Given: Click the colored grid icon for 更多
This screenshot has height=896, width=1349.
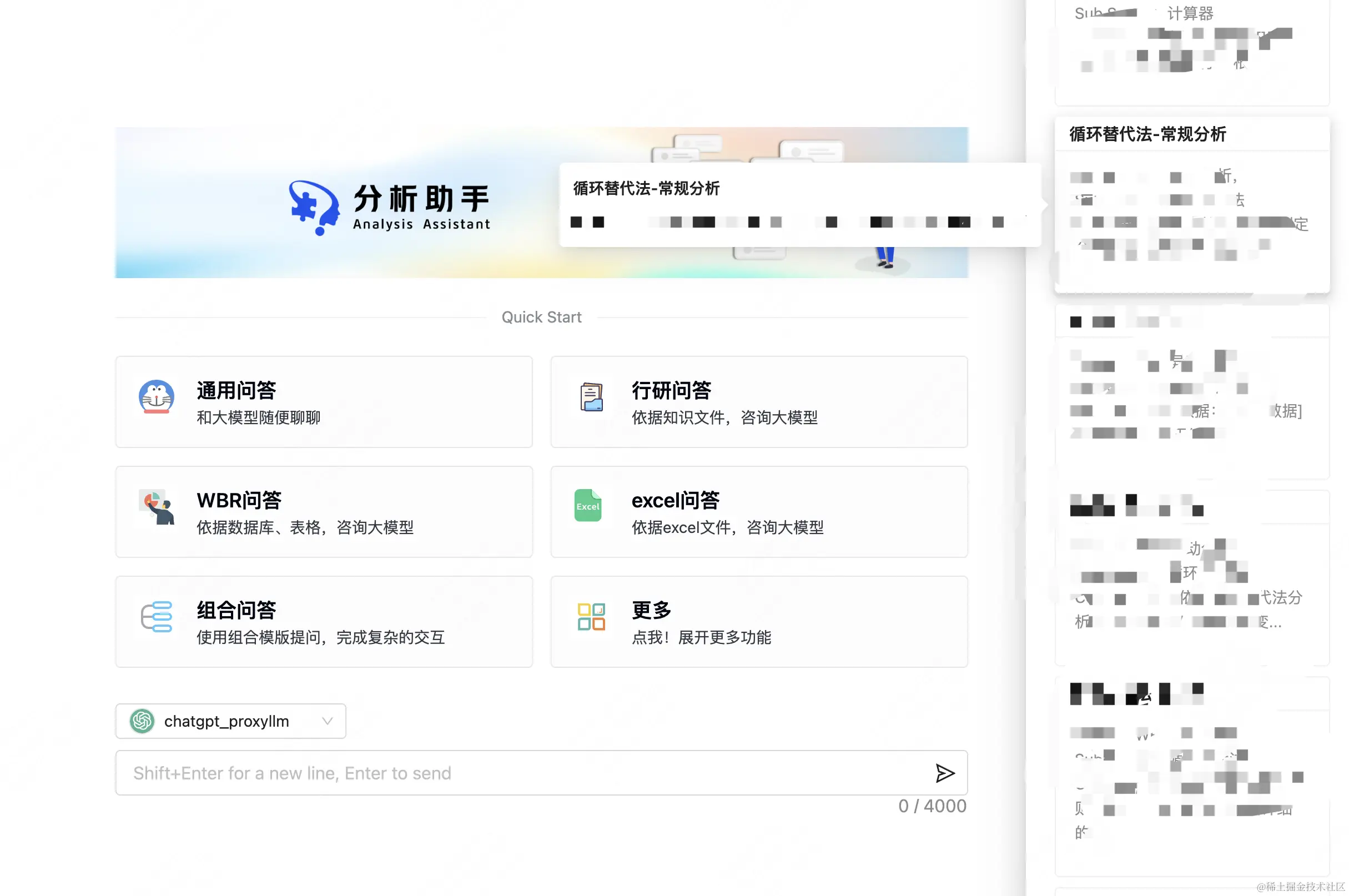Looking at the screenshot, I should click(x=591, y=617).
